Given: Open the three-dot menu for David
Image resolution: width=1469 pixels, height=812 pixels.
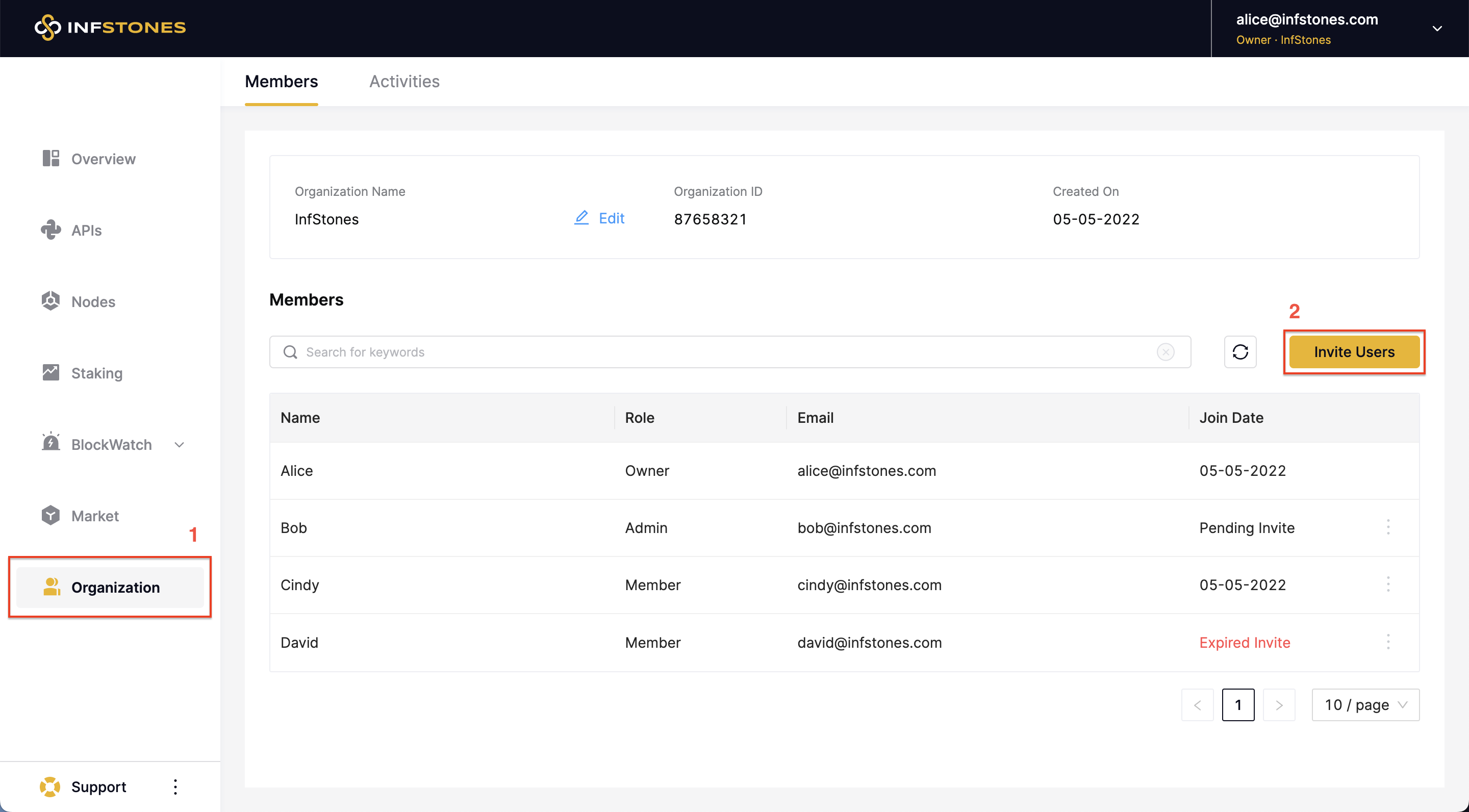Looking at the screenshot, I should 1387,642.
